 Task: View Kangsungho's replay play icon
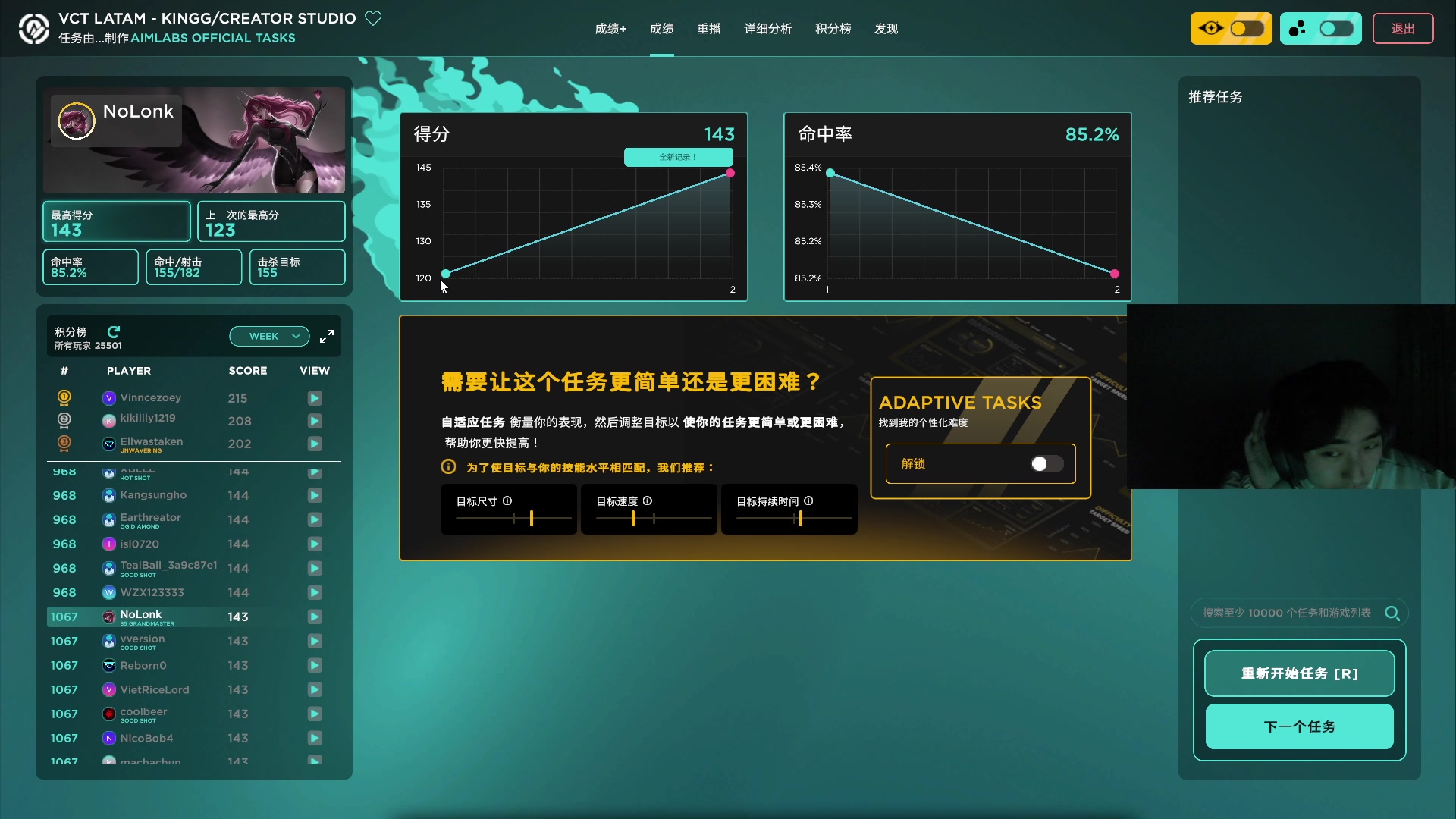(x=315, y=495)
